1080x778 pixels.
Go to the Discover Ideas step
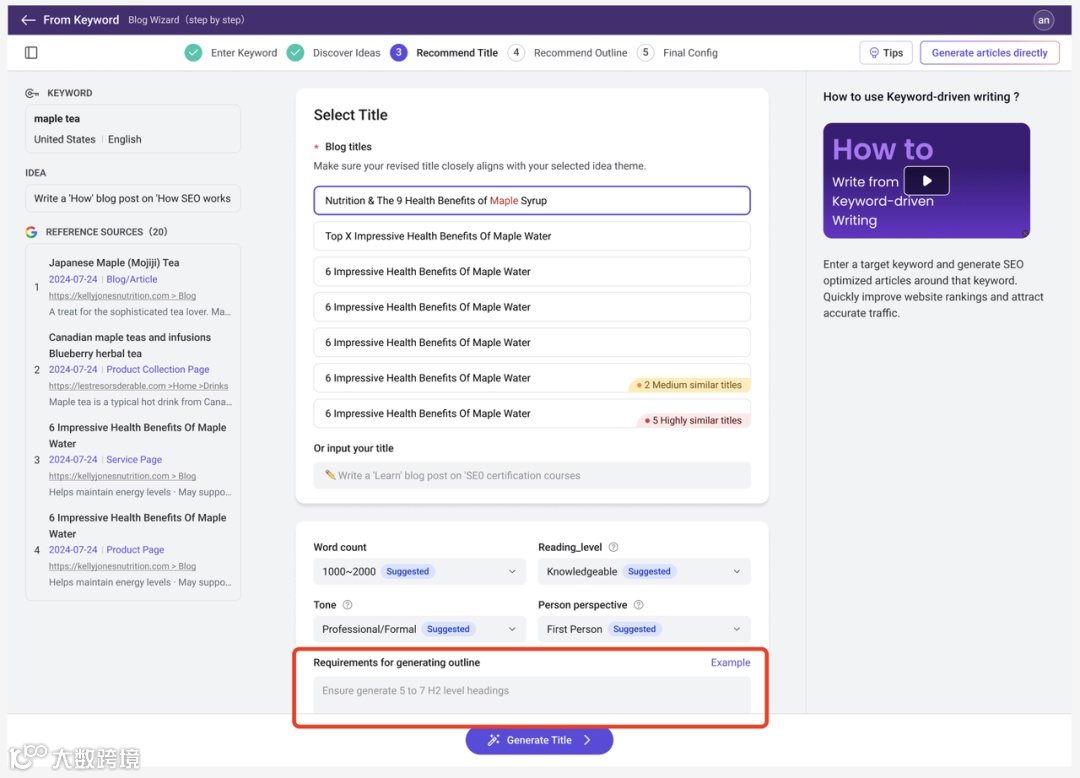[x=346, y=53]
